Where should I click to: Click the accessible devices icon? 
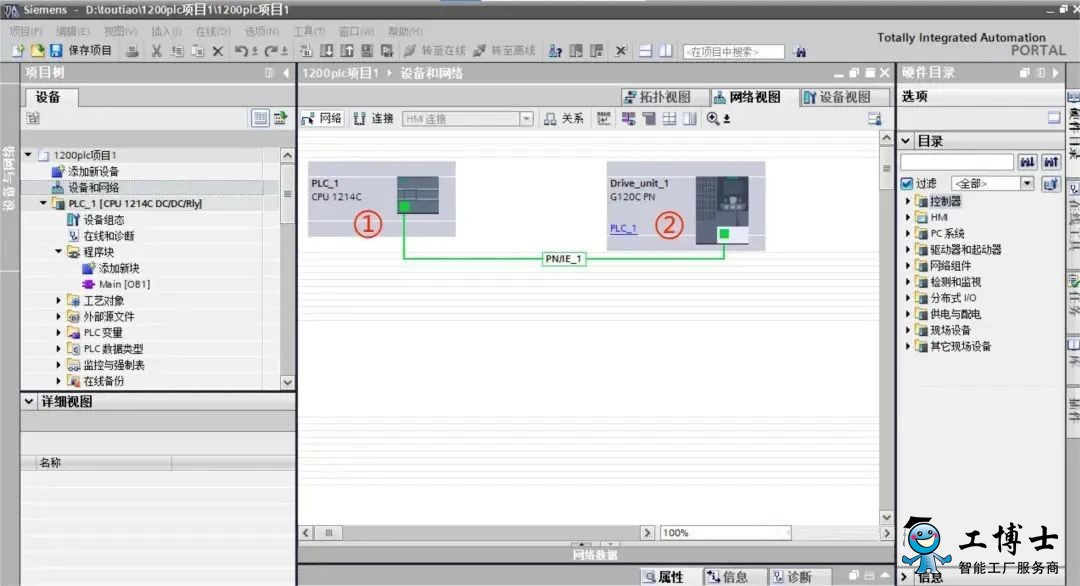coord(555,51)
